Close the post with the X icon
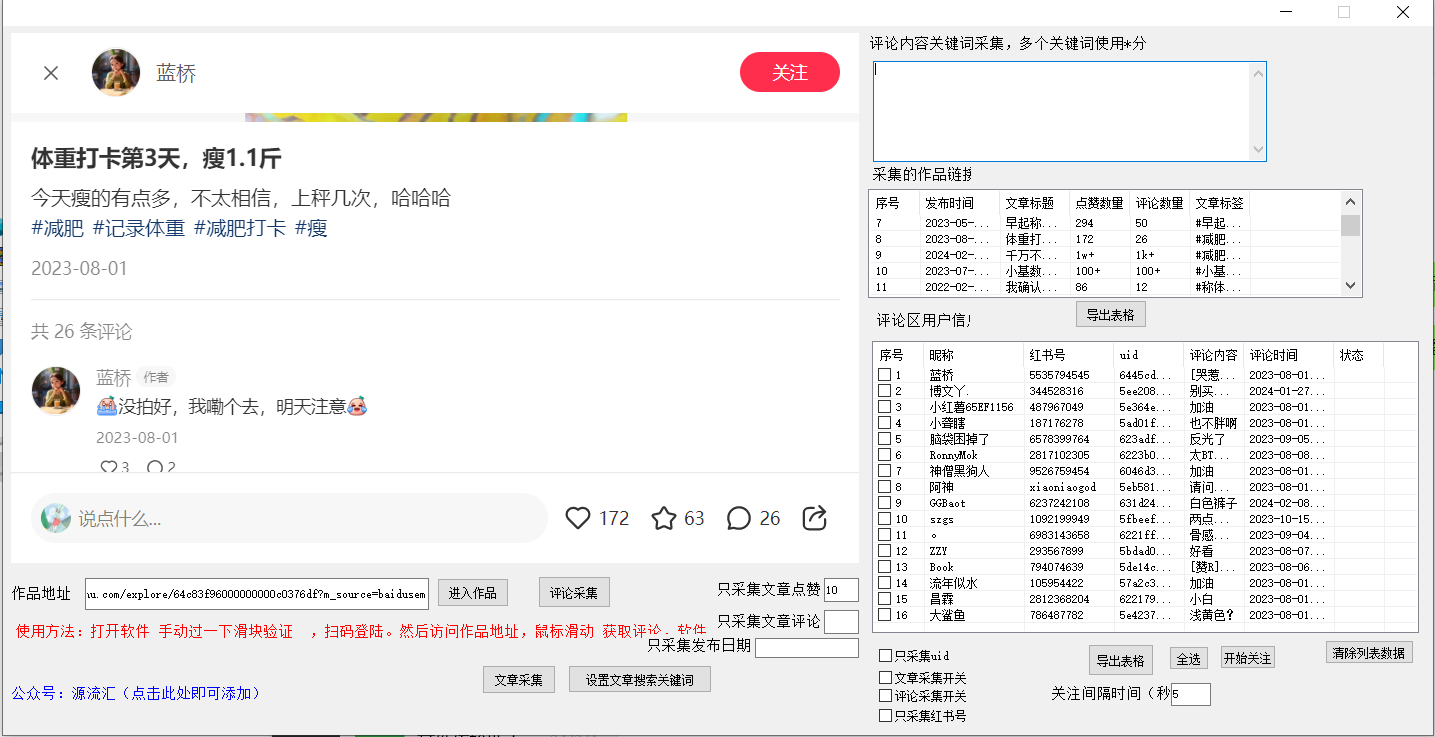 click(x=51, y=73)
